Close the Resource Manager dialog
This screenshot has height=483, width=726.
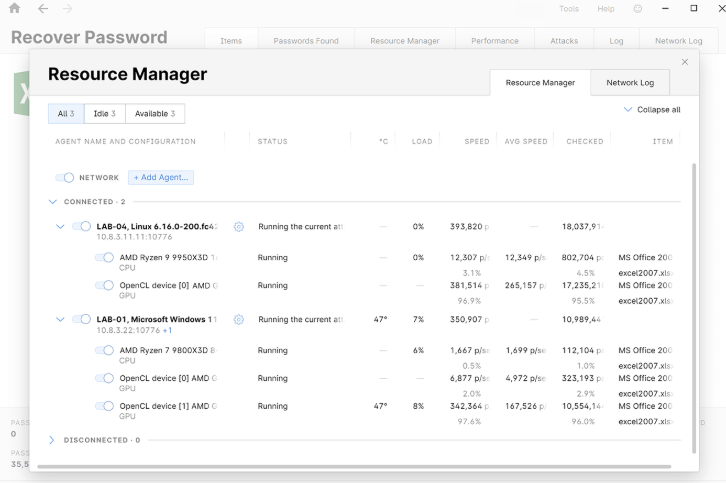click(685, 63)
